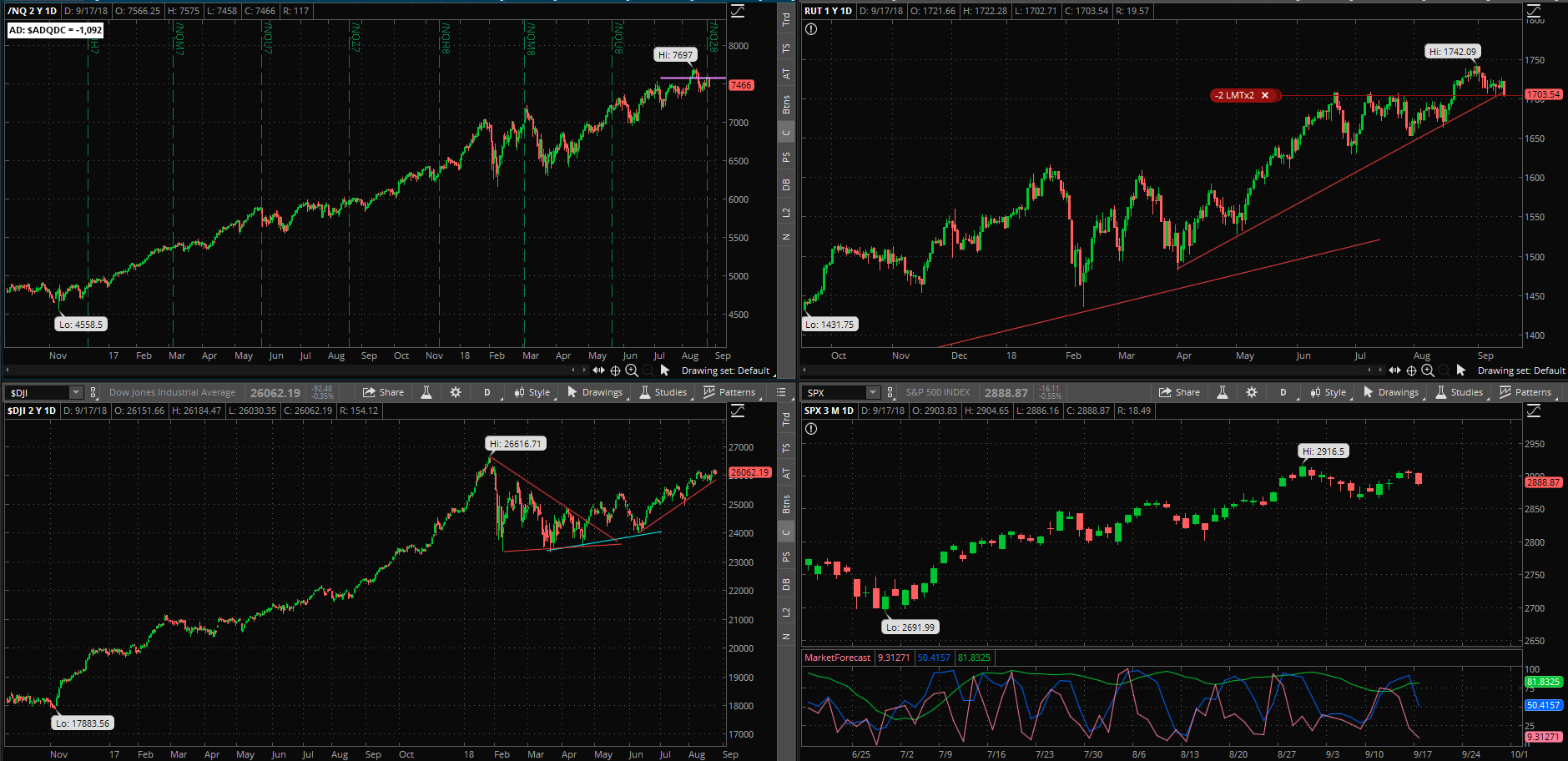1568x761 pixels.
Task: Click the MarketForecast study label
Action: pyautogui.click(x=837, y=658)
